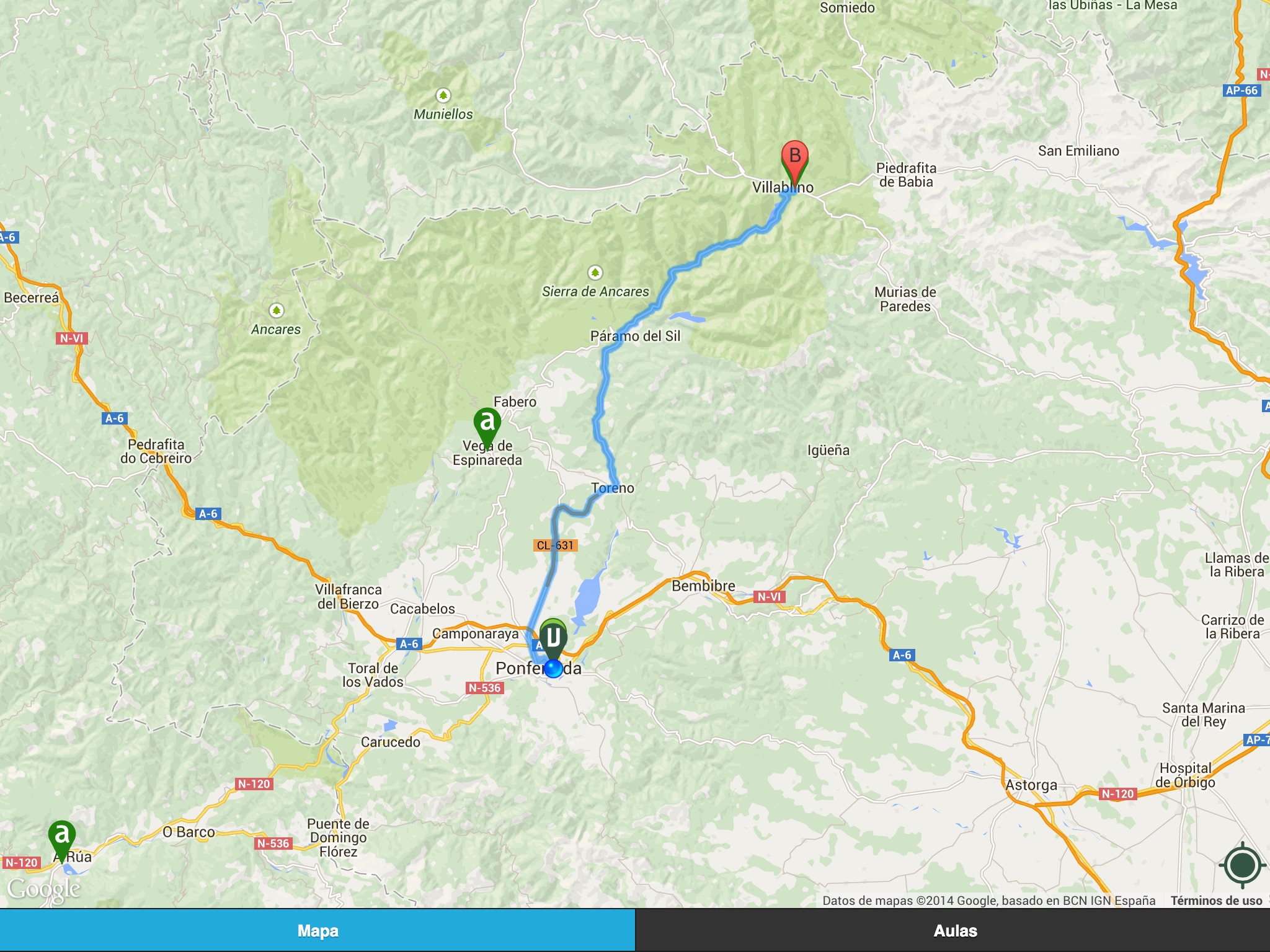1270x952 pixels.
Task: Tap the Páramo del Sil label
Action: point(635,336)
